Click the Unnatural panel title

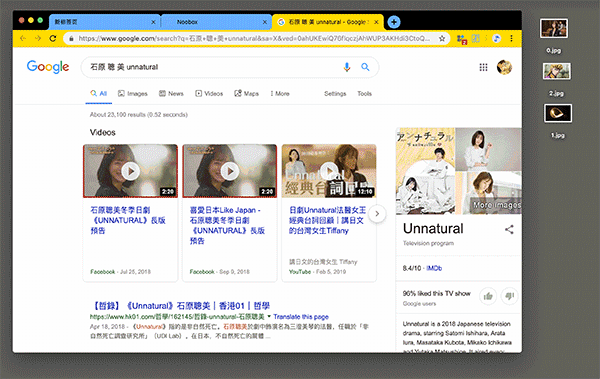coord(433,229)
